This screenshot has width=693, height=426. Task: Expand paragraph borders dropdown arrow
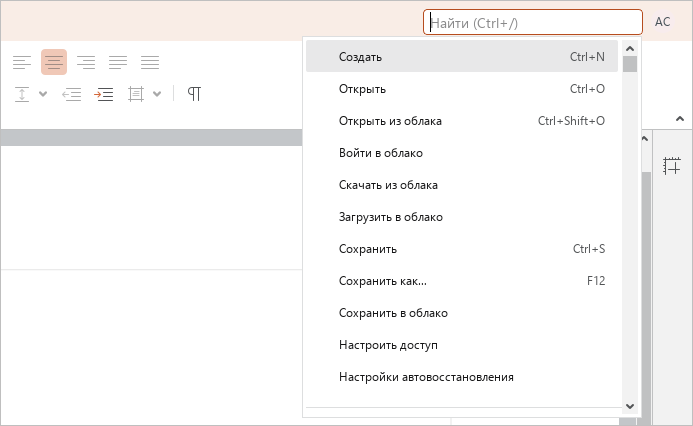pyautogui.click(x=157, y=94)
